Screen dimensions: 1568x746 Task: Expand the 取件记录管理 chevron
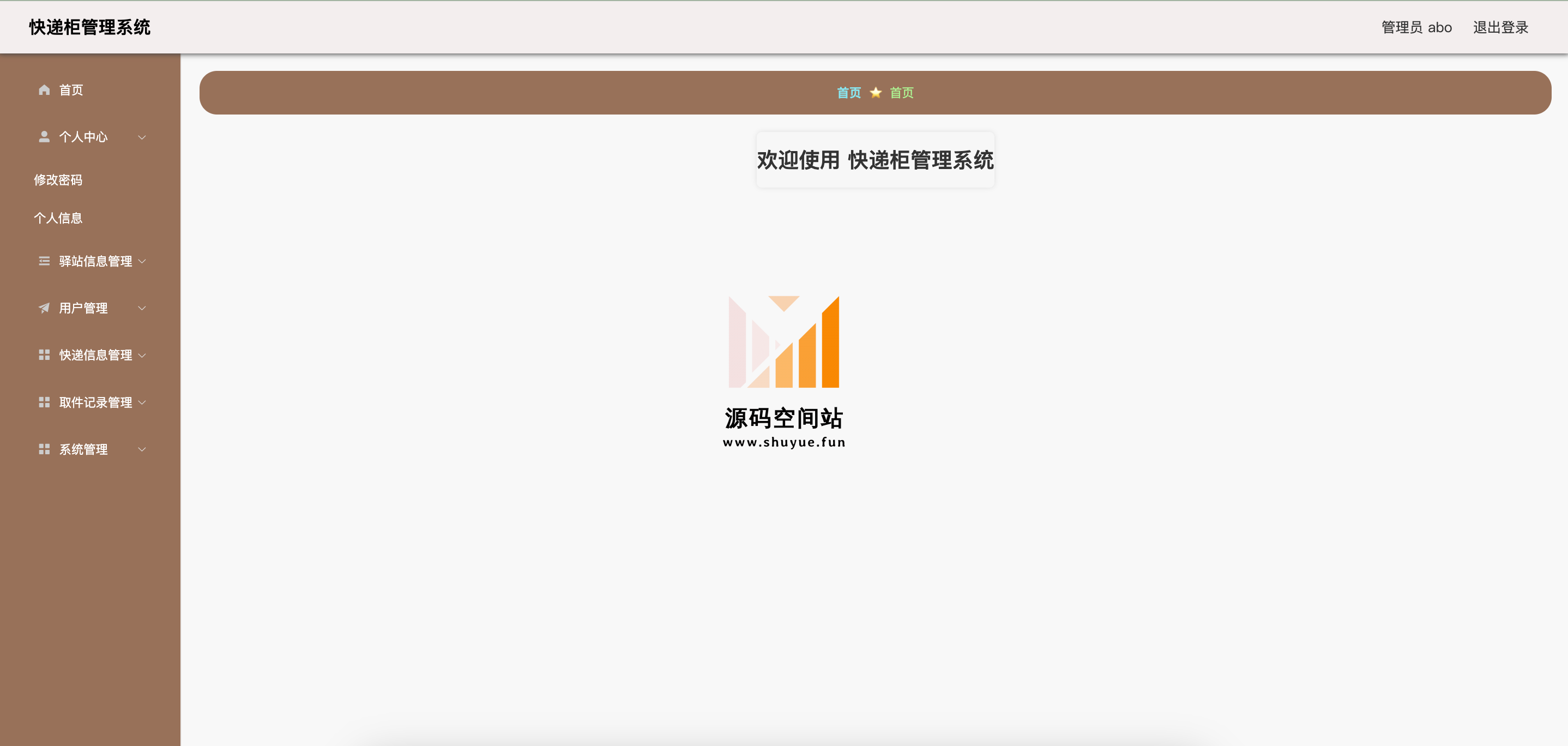142,402
